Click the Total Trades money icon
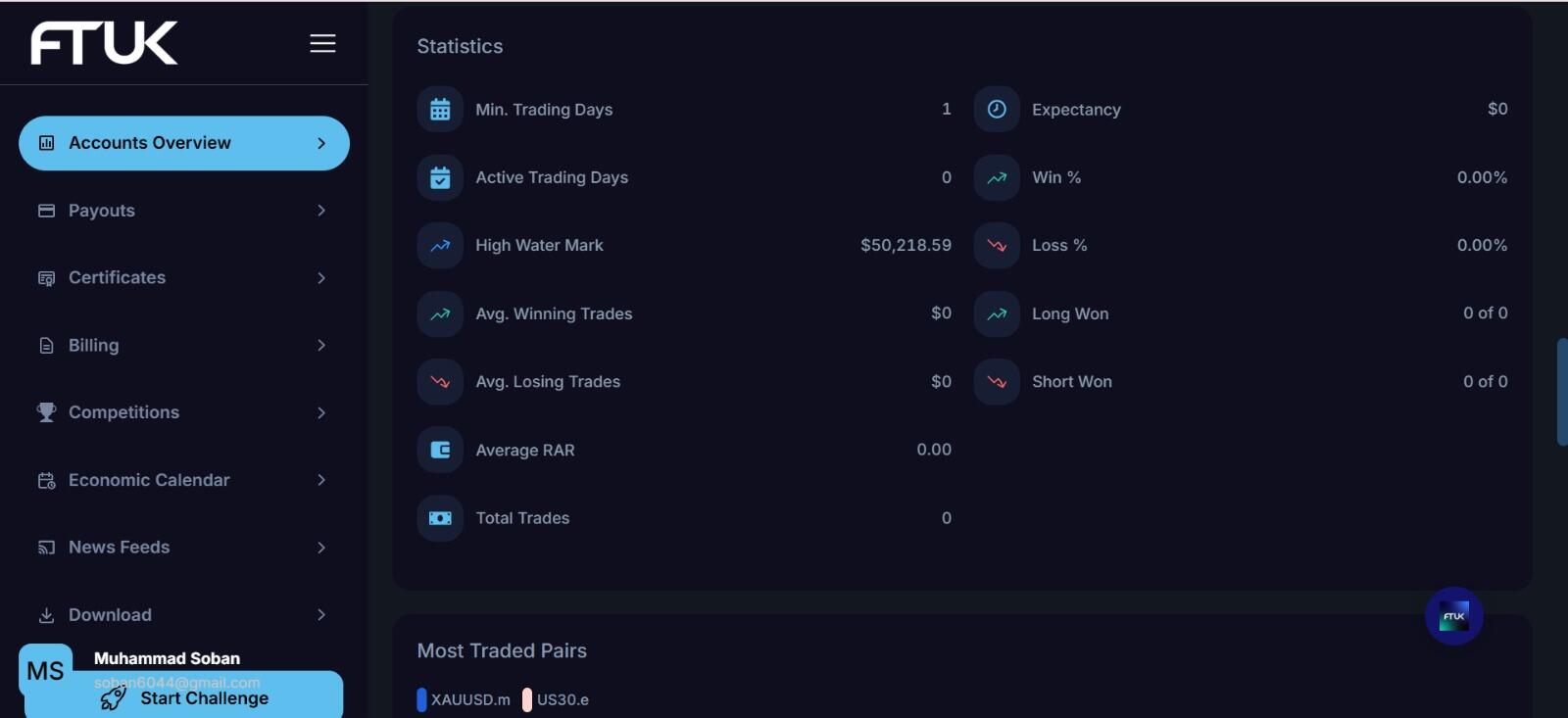The width and height of the screenshot is (1568, 718). 440,518
